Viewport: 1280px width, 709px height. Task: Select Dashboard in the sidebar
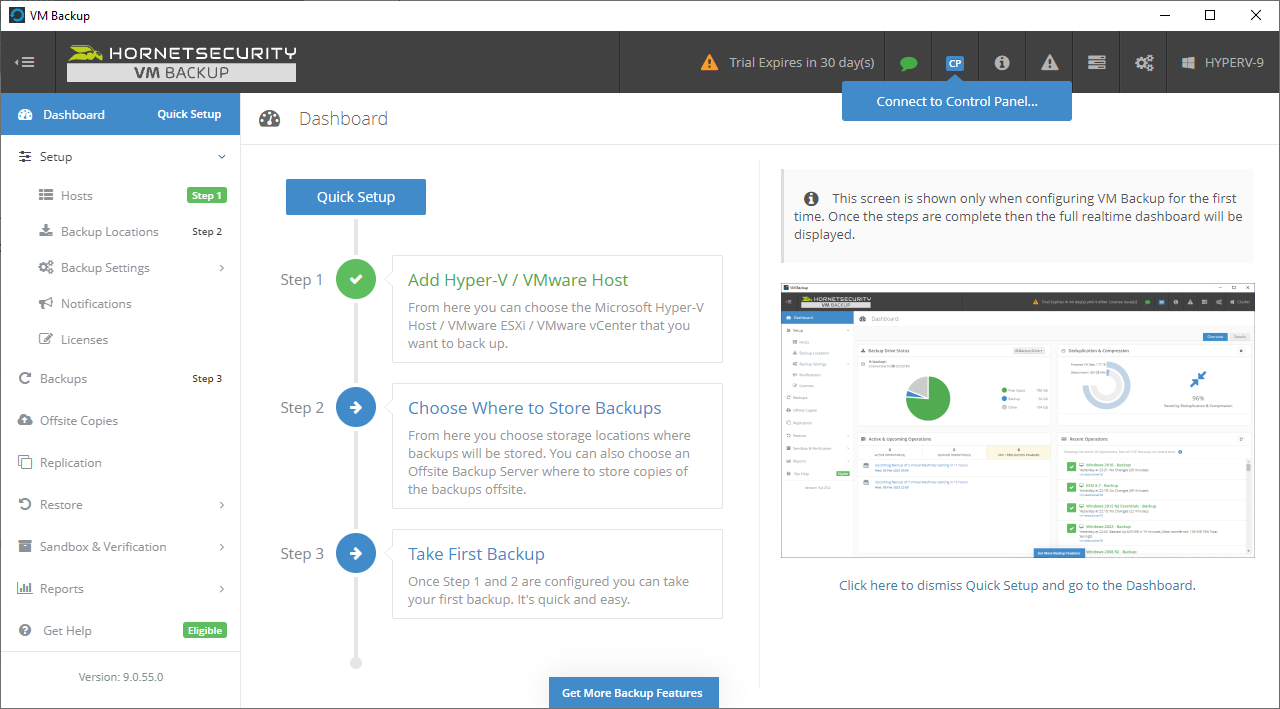(74, 114)
